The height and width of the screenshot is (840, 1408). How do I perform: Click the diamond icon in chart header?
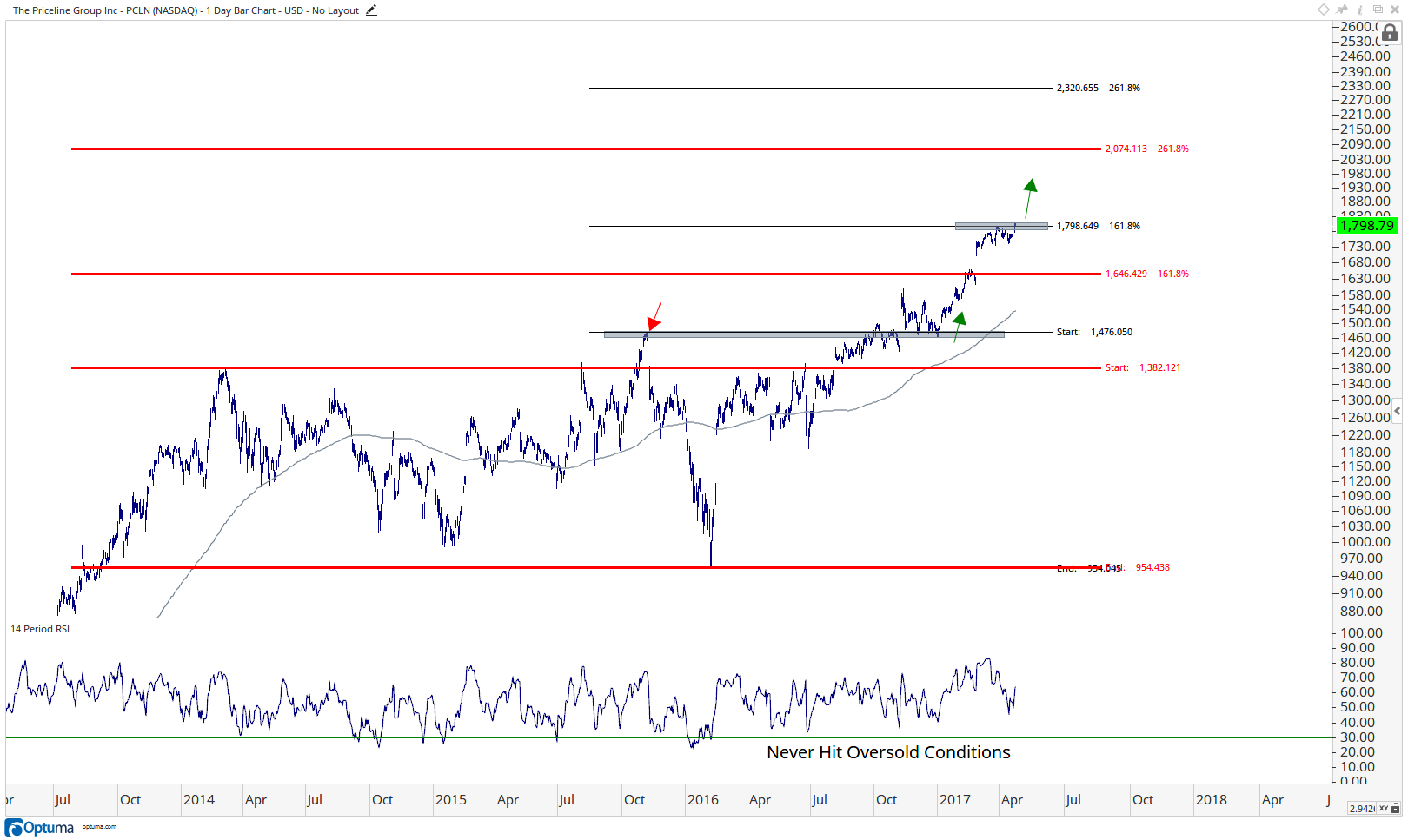click(1324, 9)
